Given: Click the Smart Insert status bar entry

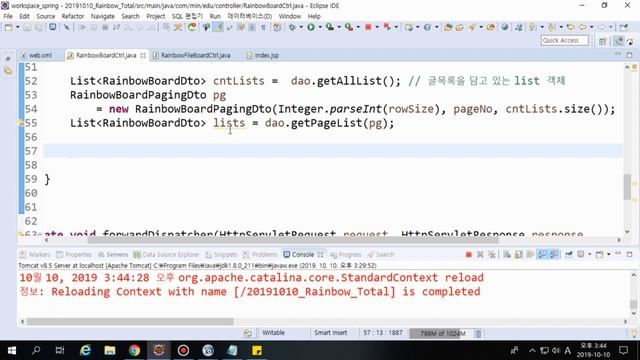Looking at the screenshot, I should tap(331, 333).
